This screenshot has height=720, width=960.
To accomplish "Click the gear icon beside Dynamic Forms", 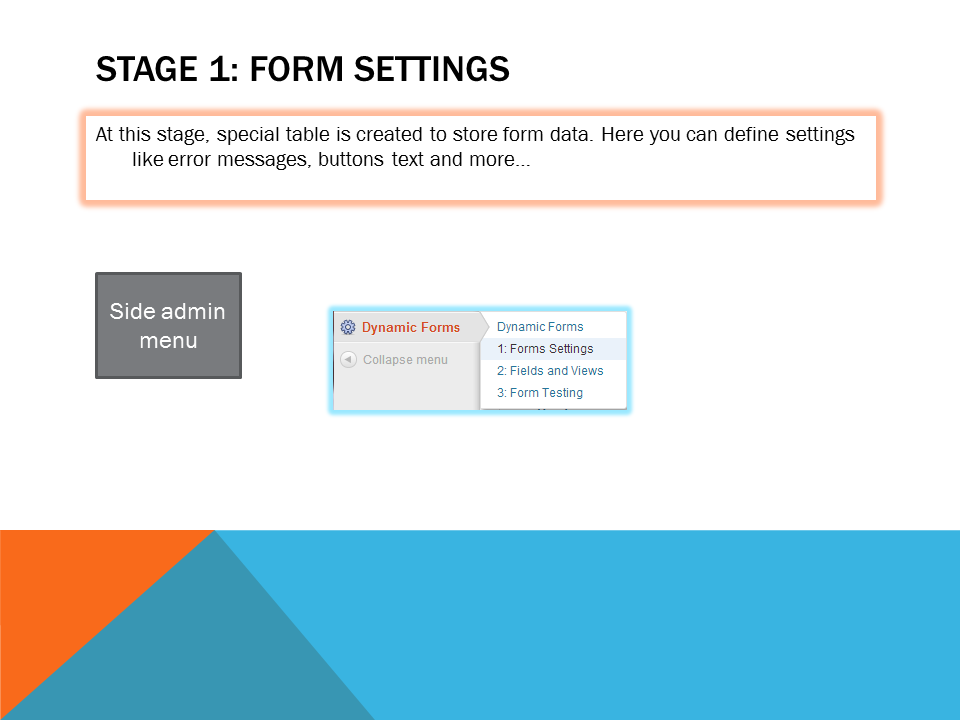I will 348,327.
